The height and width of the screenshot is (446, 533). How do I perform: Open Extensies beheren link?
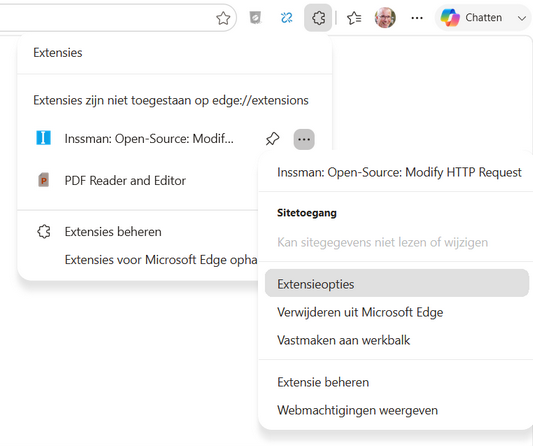click(113, 231)
